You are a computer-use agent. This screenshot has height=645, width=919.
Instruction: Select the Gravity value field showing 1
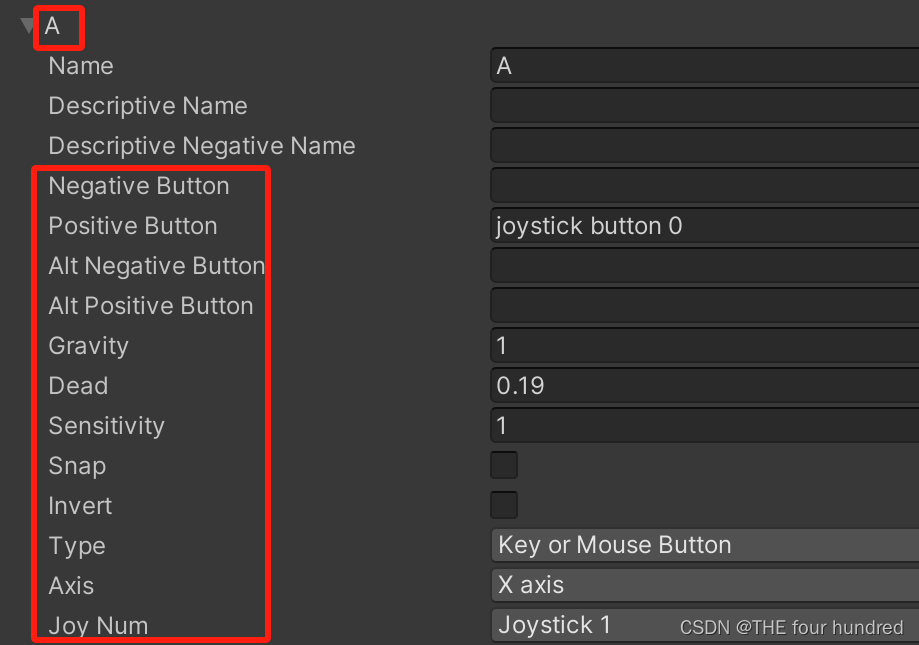(700, 345)
